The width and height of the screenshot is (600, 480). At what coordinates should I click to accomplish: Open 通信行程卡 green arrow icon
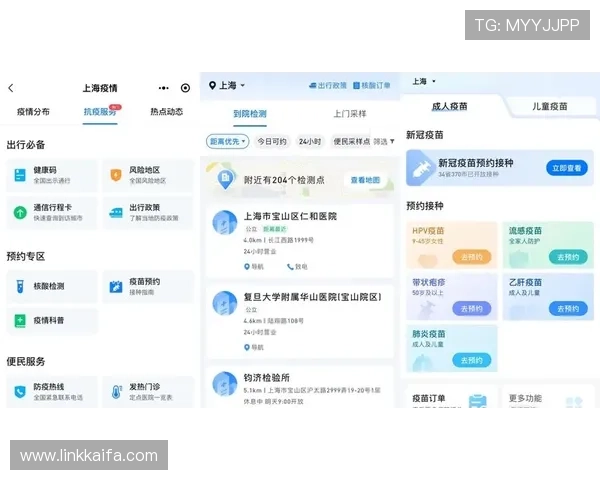pos(20,212)
